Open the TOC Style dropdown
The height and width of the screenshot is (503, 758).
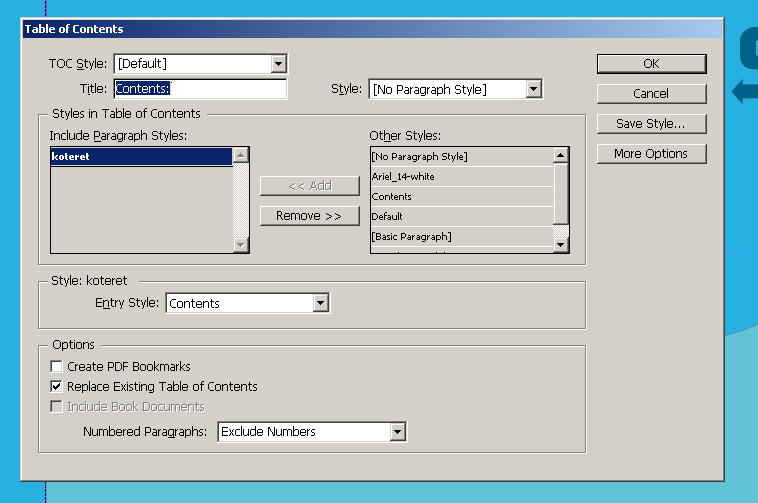pyautogui.click(x=201, y=64)
